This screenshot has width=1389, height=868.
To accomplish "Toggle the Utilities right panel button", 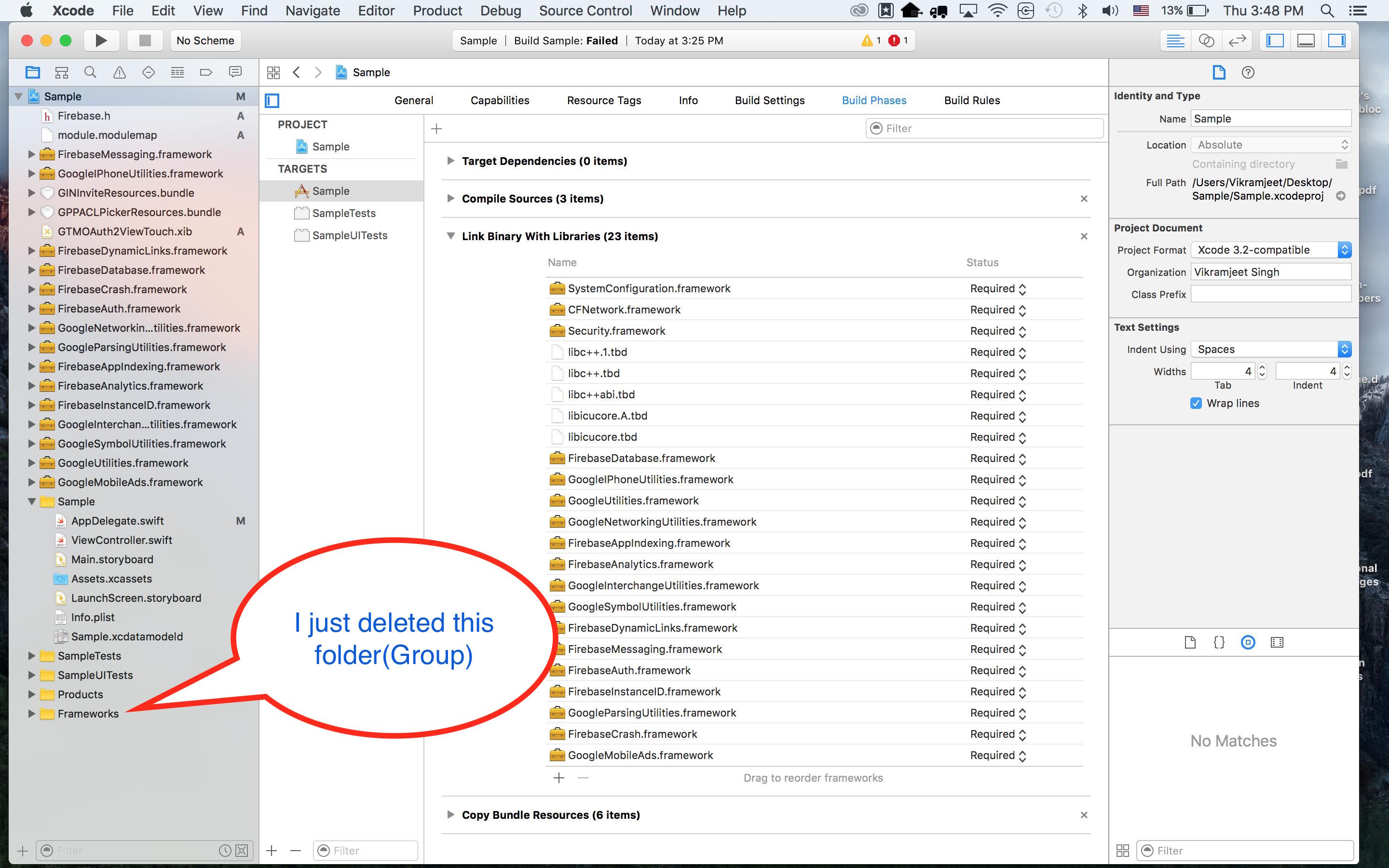I will click(x=1337, y=40).
